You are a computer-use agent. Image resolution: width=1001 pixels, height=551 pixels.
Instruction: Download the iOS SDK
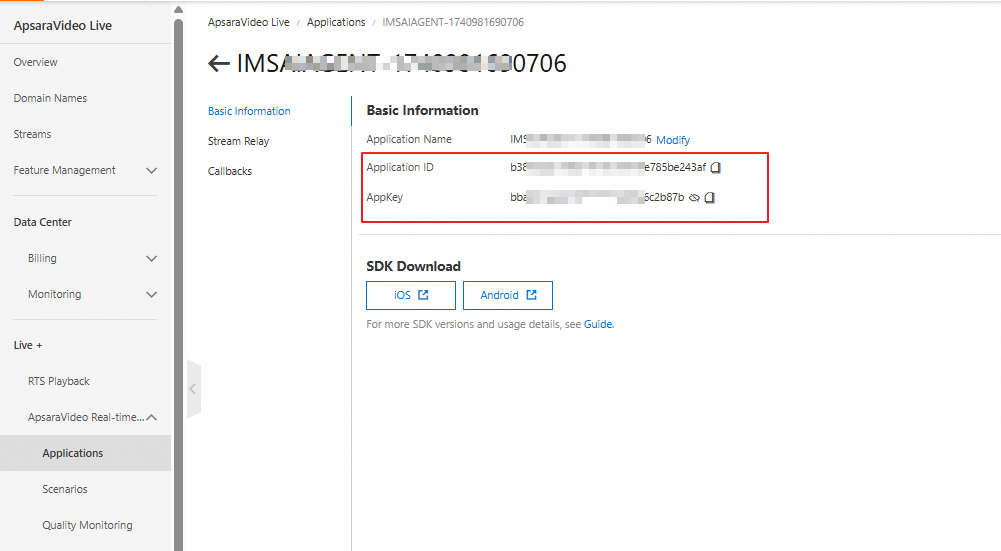tap(410, 295)
